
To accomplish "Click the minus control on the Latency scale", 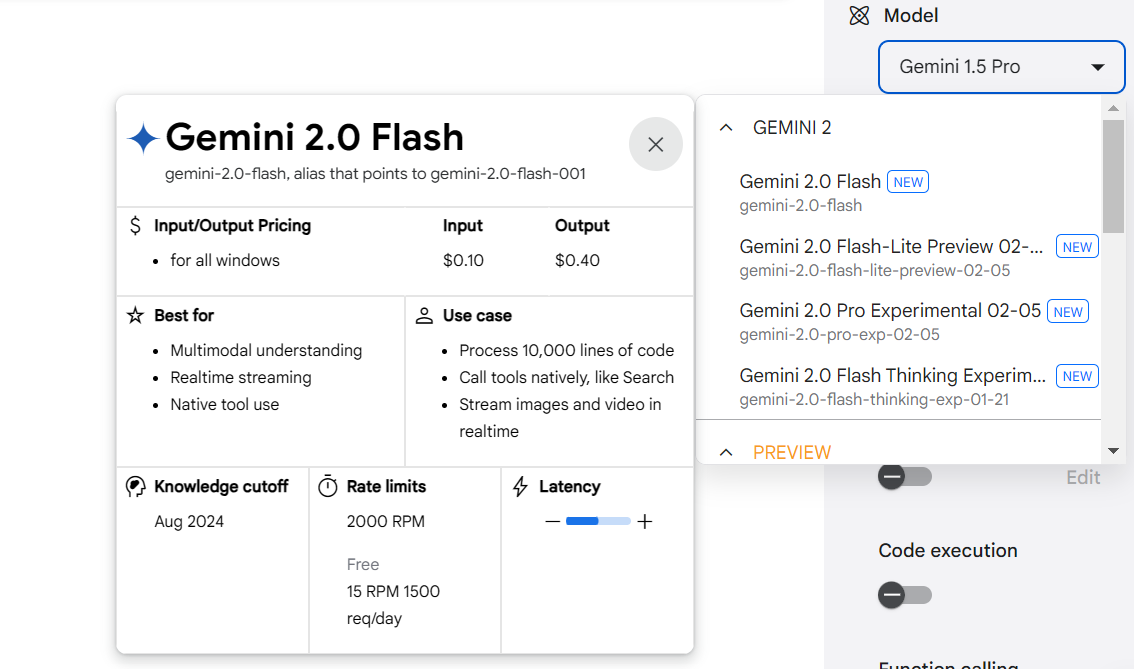I will tap(553, 521).
